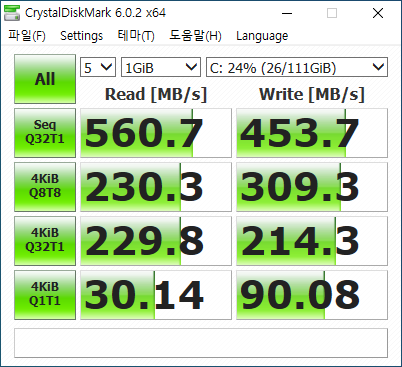The height and width of the screenshot is (367, 402).
Task: Open the Settings menu
Action: click(x=81, y=35)
